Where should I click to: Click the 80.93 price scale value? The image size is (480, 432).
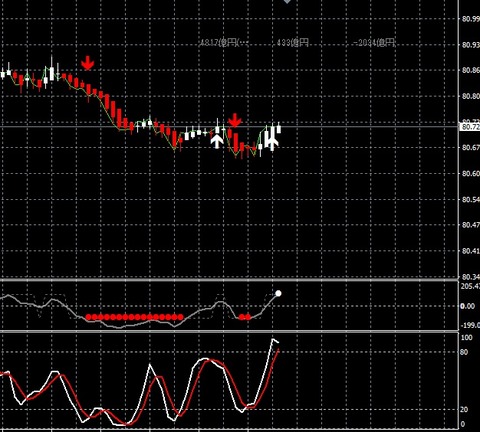[471, 45]
